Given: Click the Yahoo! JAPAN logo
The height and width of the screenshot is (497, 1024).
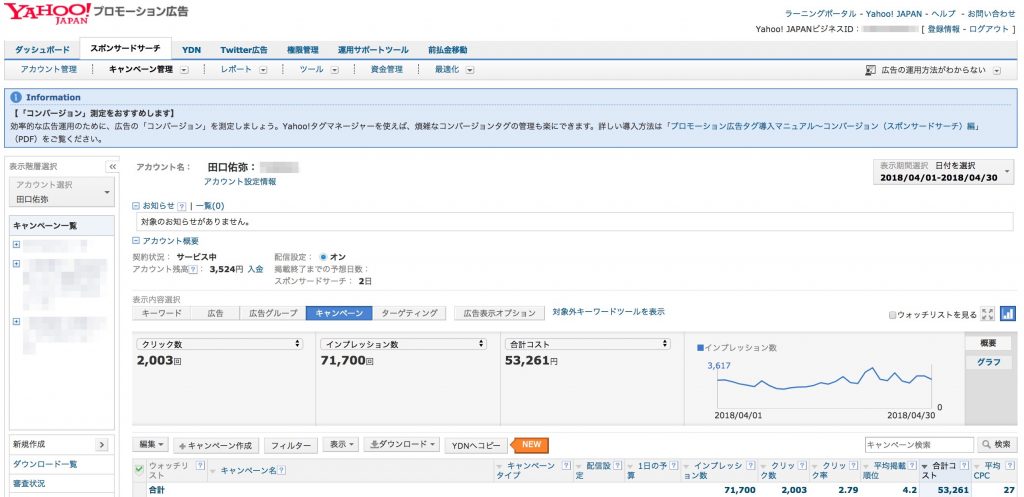Looking at the screenshot, I should 47,12.
